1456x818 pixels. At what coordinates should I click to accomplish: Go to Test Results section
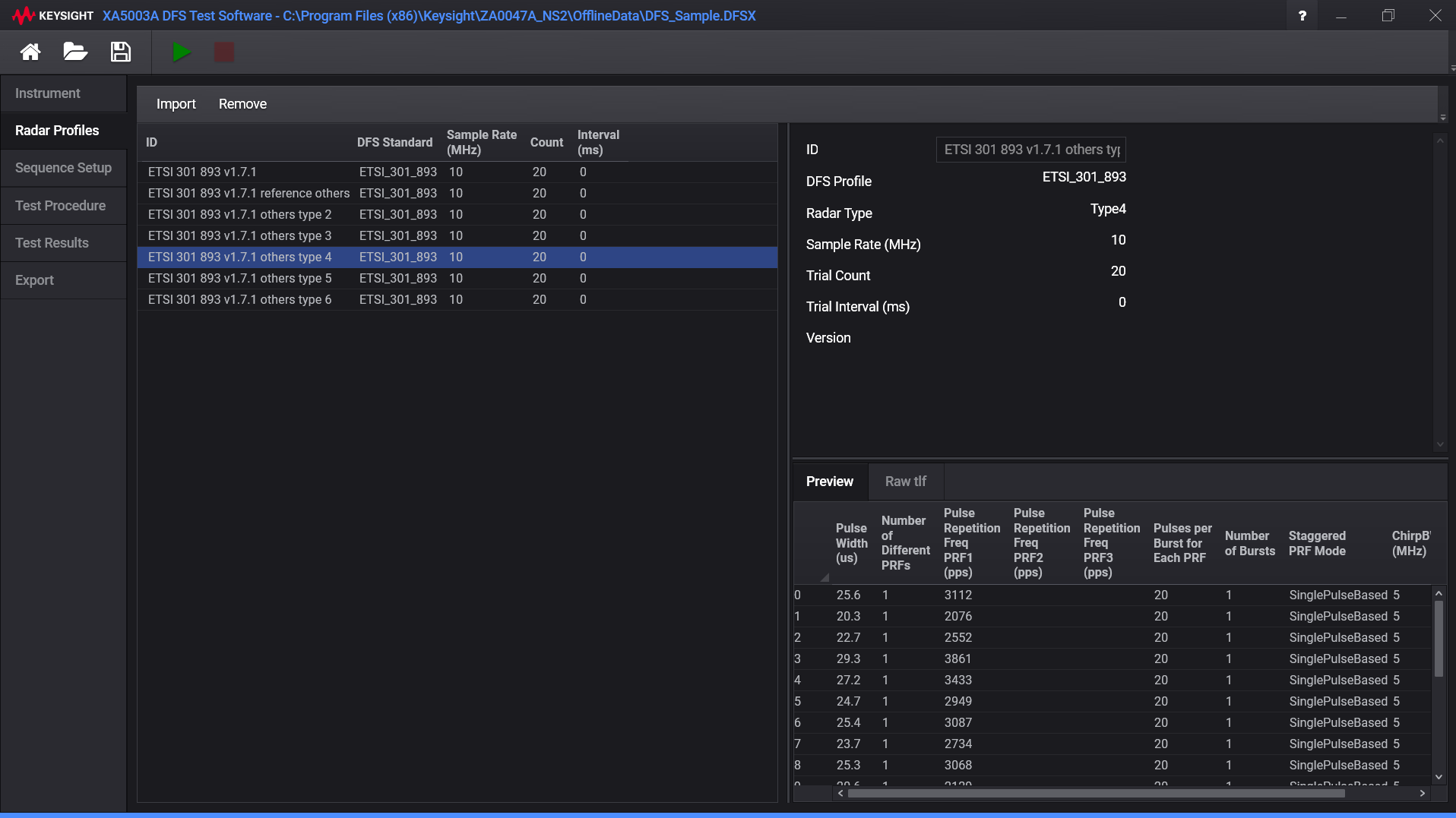click(x=52, y=243)
